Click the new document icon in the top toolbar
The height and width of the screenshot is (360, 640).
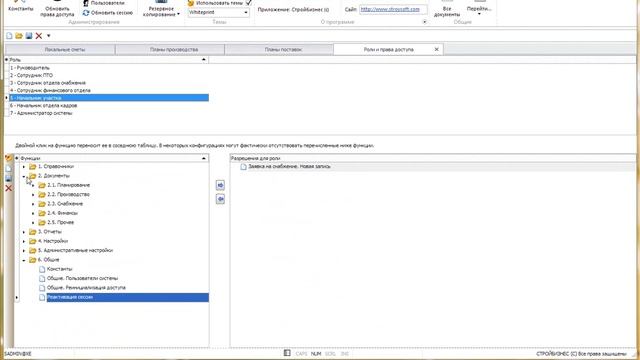(x=9, y=36)
